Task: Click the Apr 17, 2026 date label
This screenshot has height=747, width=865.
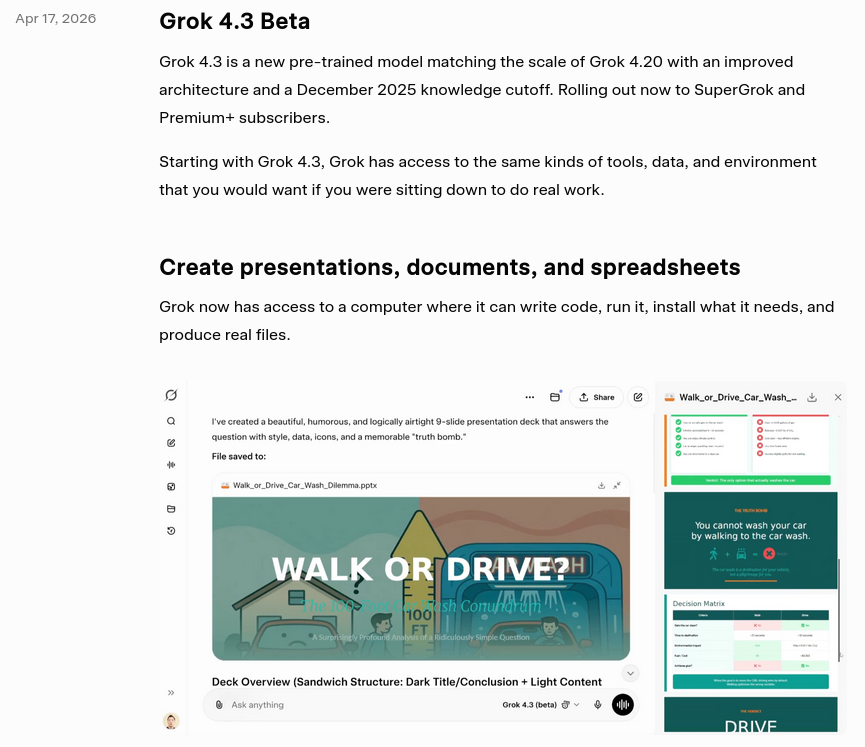Action: point(56,19)
